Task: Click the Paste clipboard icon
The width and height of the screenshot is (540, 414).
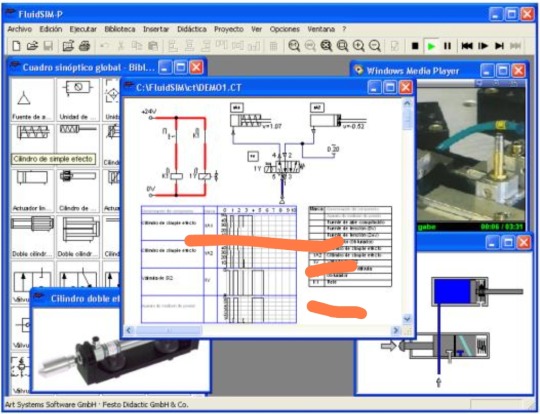Action: [x=153, y=45]
